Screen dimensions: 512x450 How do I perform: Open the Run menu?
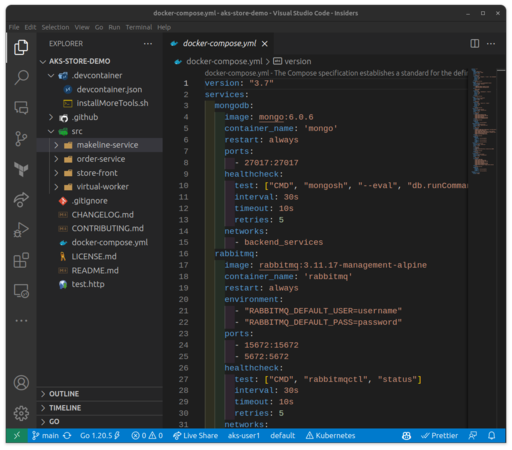[x=114, y=27]
